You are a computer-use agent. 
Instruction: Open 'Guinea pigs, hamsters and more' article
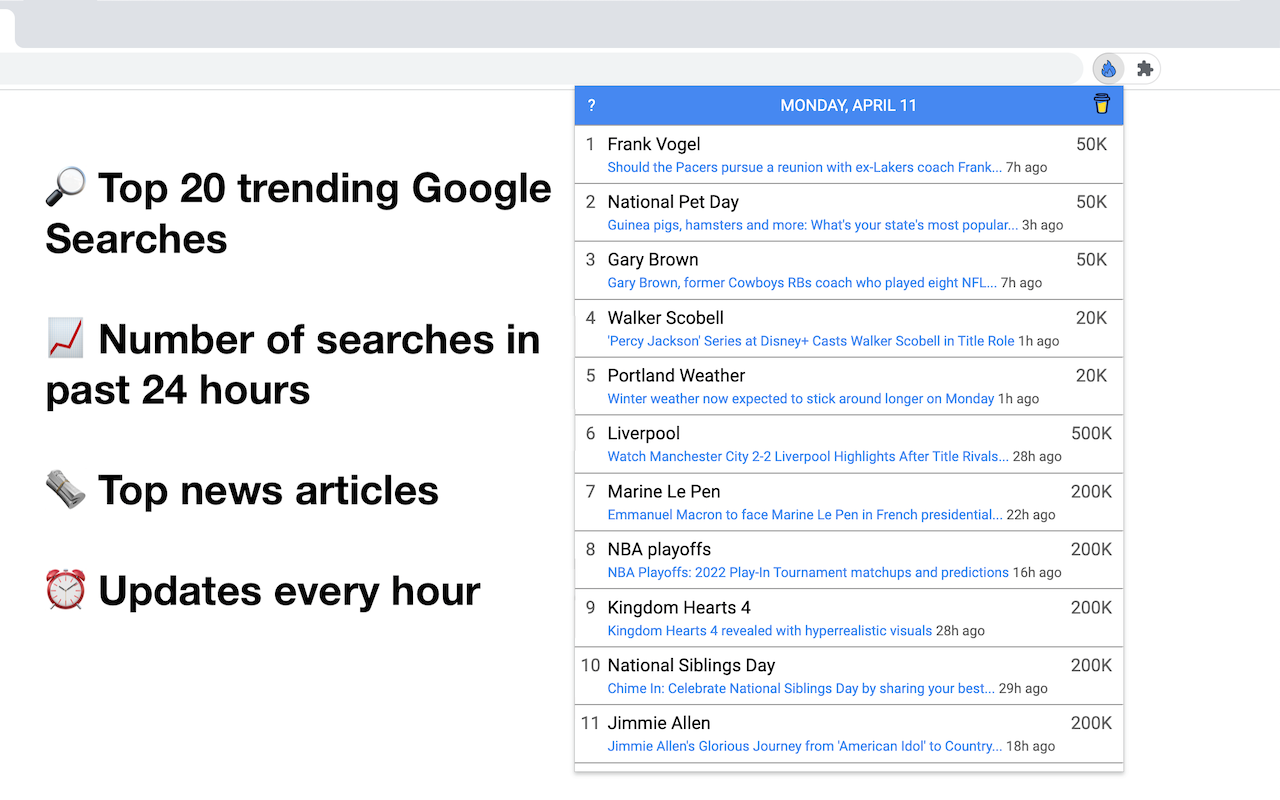(813, 225)
